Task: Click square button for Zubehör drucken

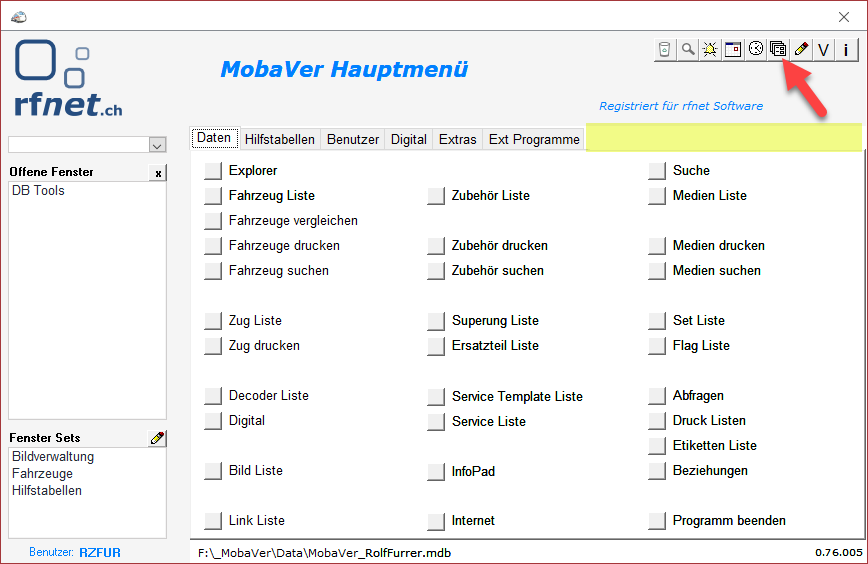Action: [x=436, y=246]
